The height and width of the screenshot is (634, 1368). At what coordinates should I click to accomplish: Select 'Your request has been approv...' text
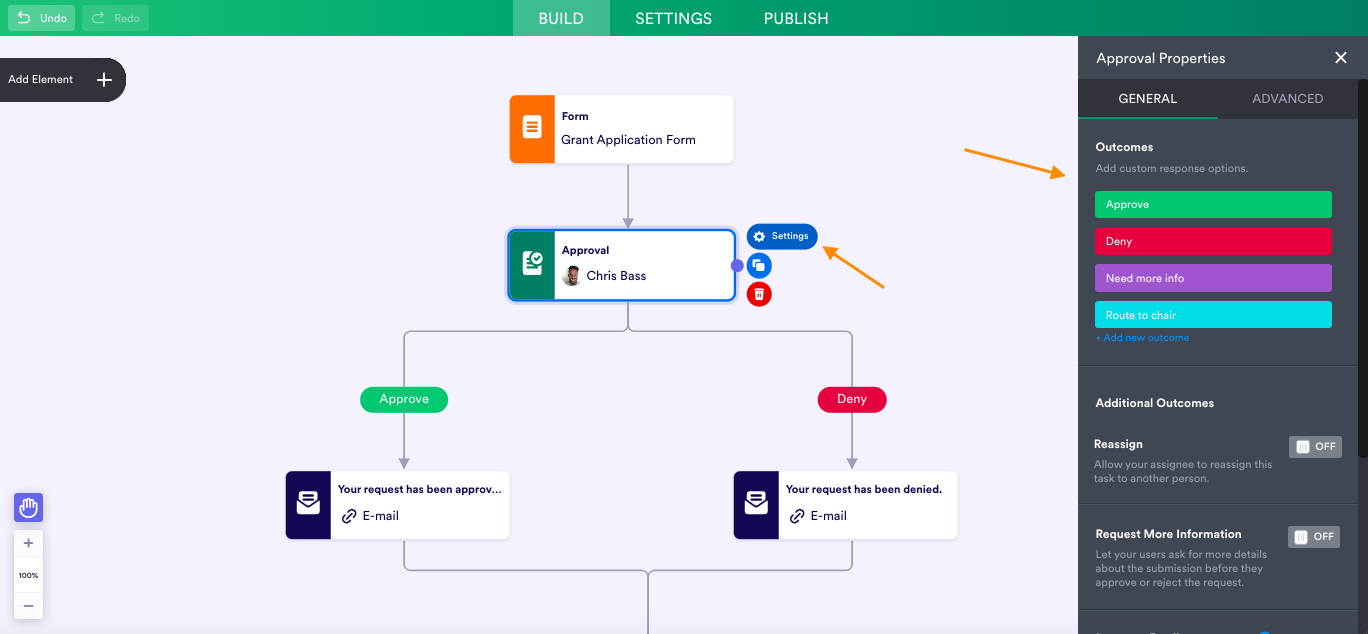pyautogui.click(x=420, y=490)
